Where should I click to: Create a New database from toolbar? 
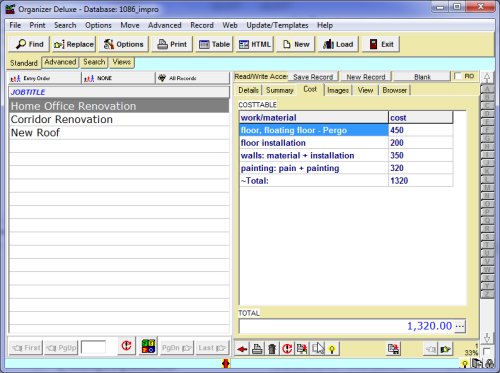click(x=296, y=44)
